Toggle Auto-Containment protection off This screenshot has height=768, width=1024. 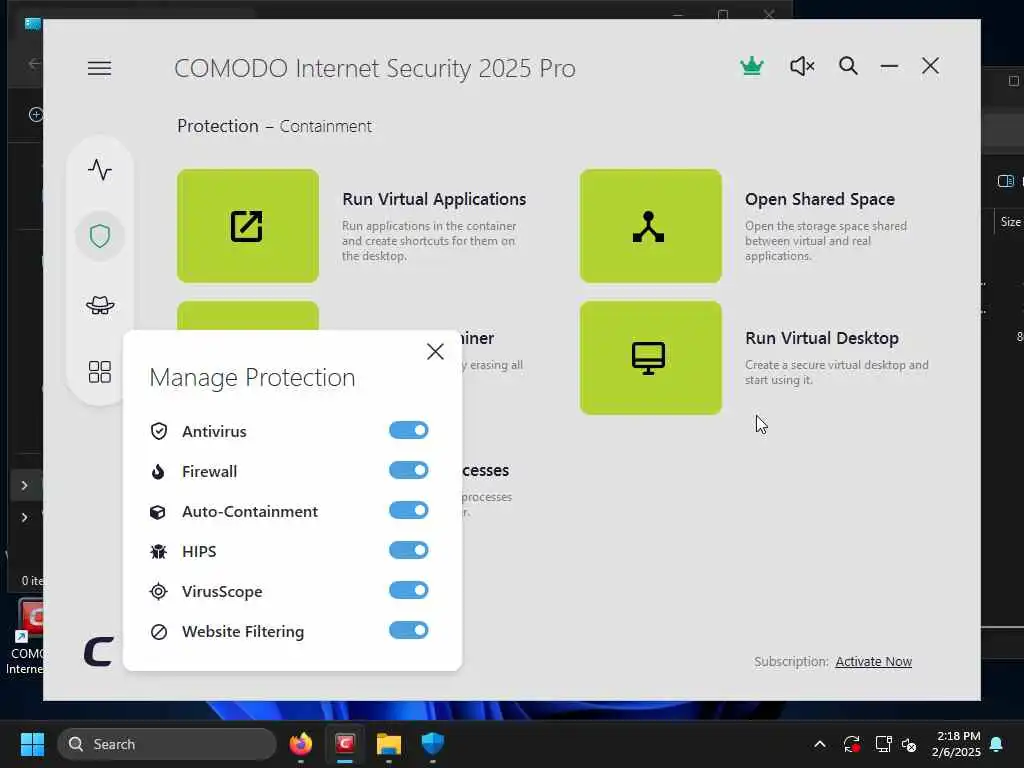pyautogui.click(x=409, y=510)
